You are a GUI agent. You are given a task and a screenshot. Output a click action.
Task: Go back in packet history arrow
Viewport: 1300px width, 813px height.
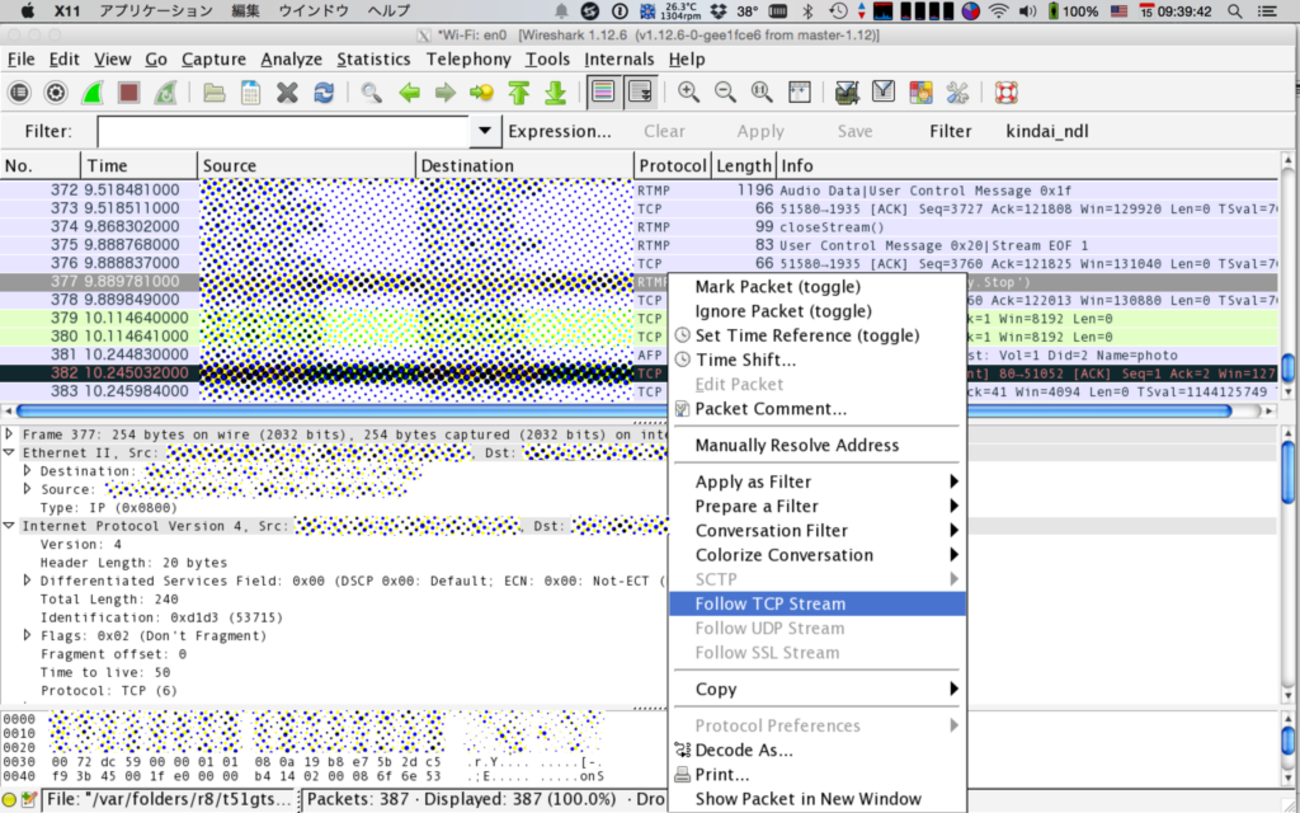click(409, 93)
